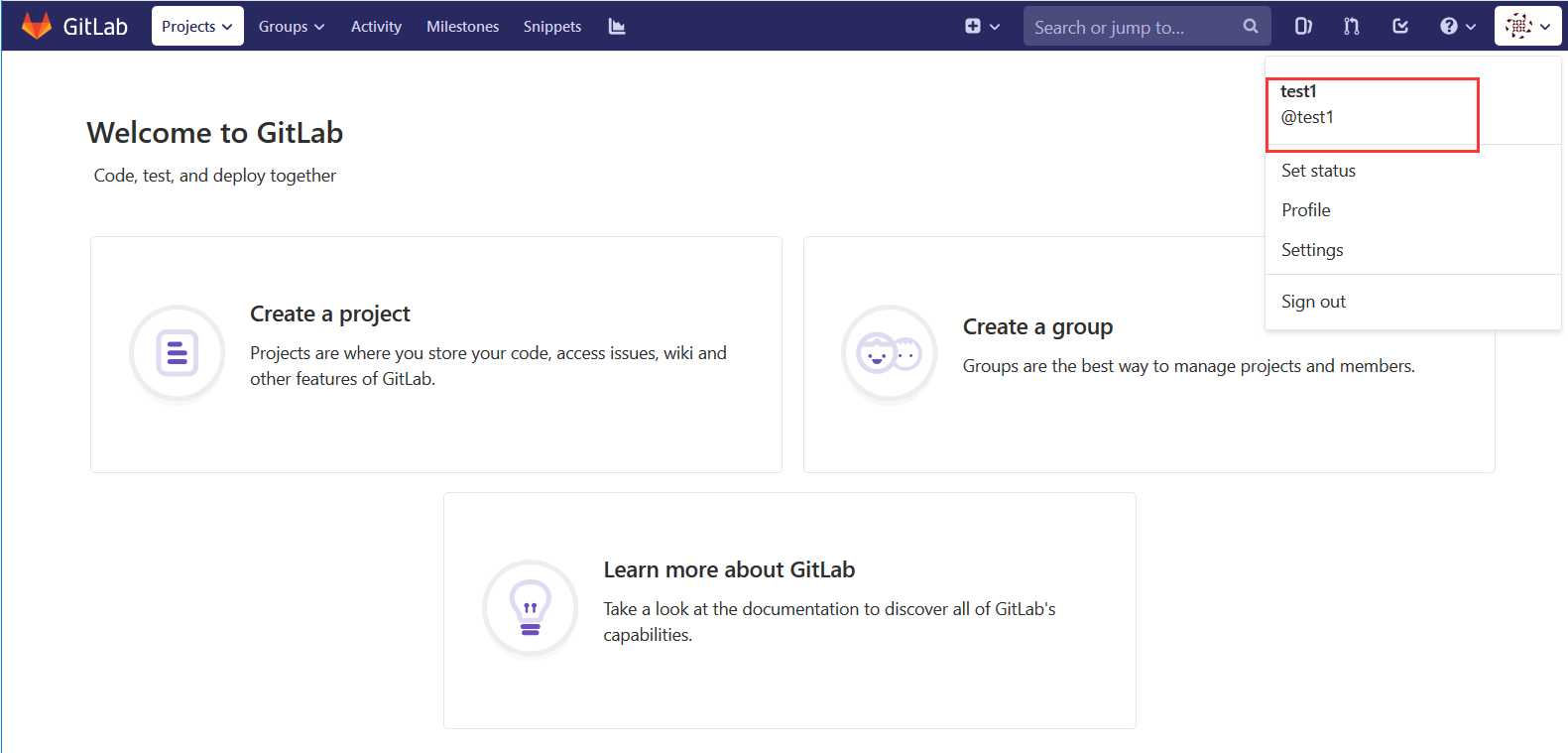Image resolution: width=1568 pixels, height=753 pixels.
Task: Open the Snippets page
Action: click(x=552, y=26)
